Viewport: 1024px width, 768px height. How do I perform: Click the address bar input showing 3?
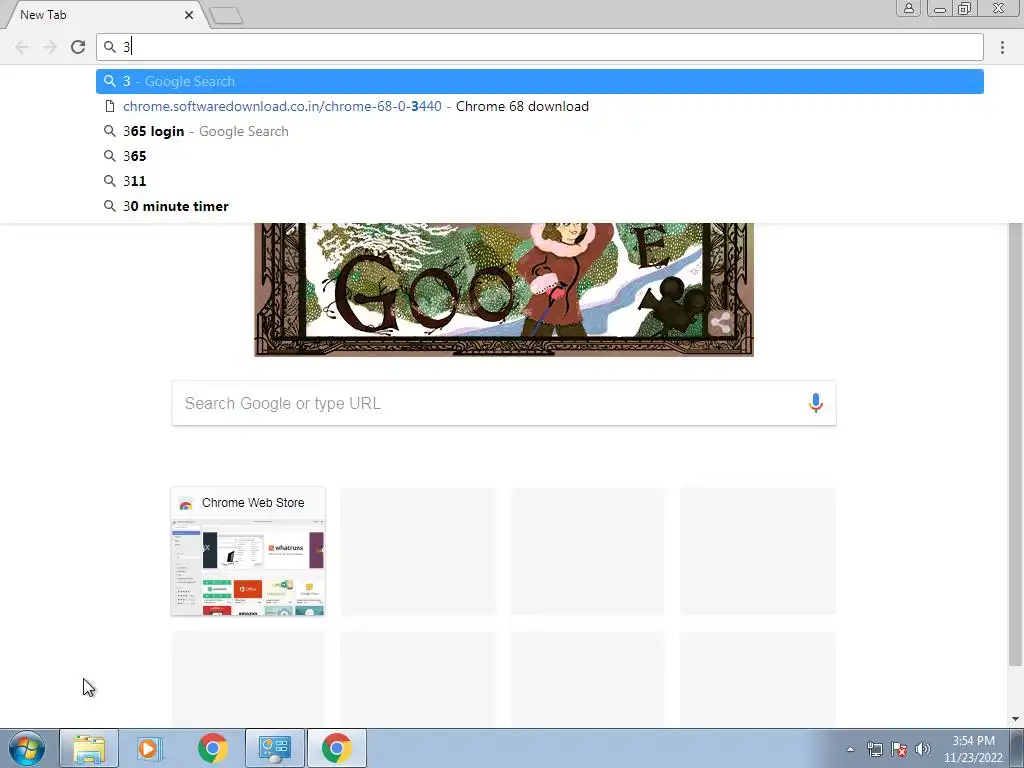pos(539,47)
